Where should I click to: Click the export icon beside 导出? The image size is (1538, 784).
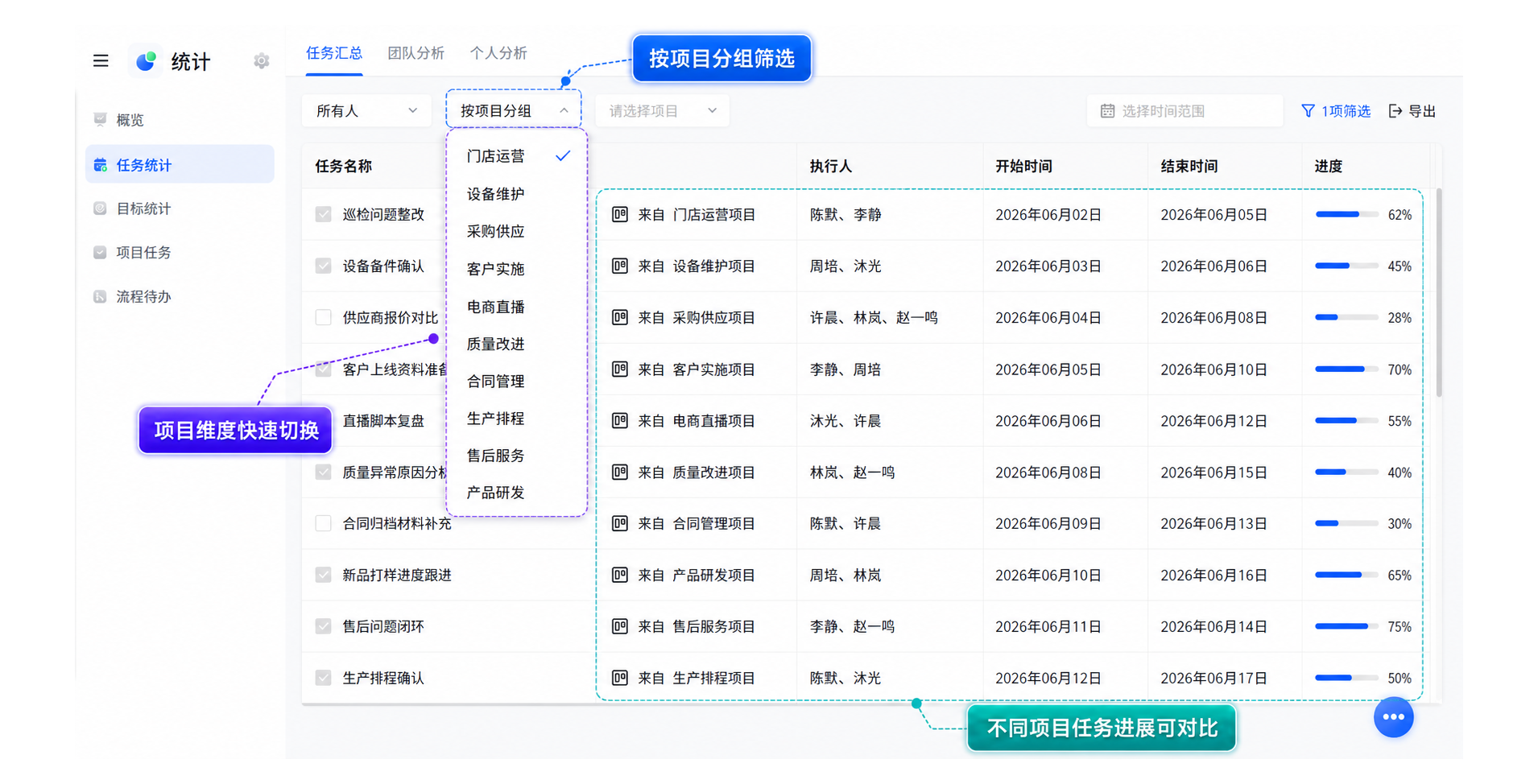(x=1395, y=111)
